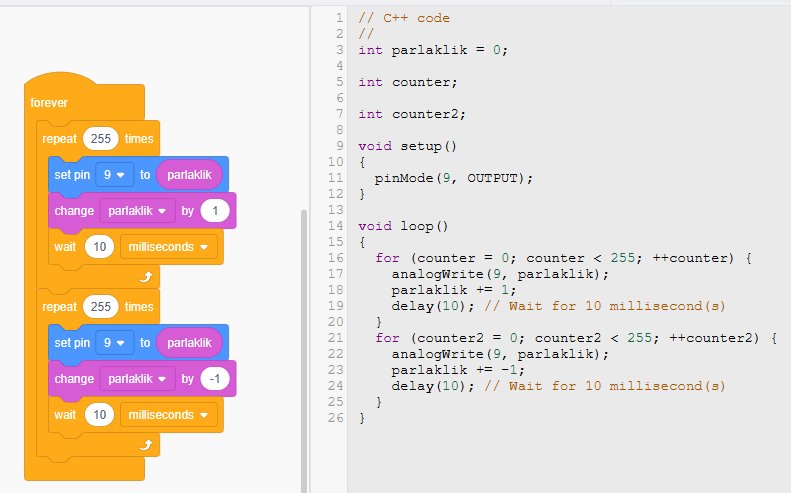Click the value 1 field in the change block
This screenshot has width=791, height=493.
coord(215,211)
